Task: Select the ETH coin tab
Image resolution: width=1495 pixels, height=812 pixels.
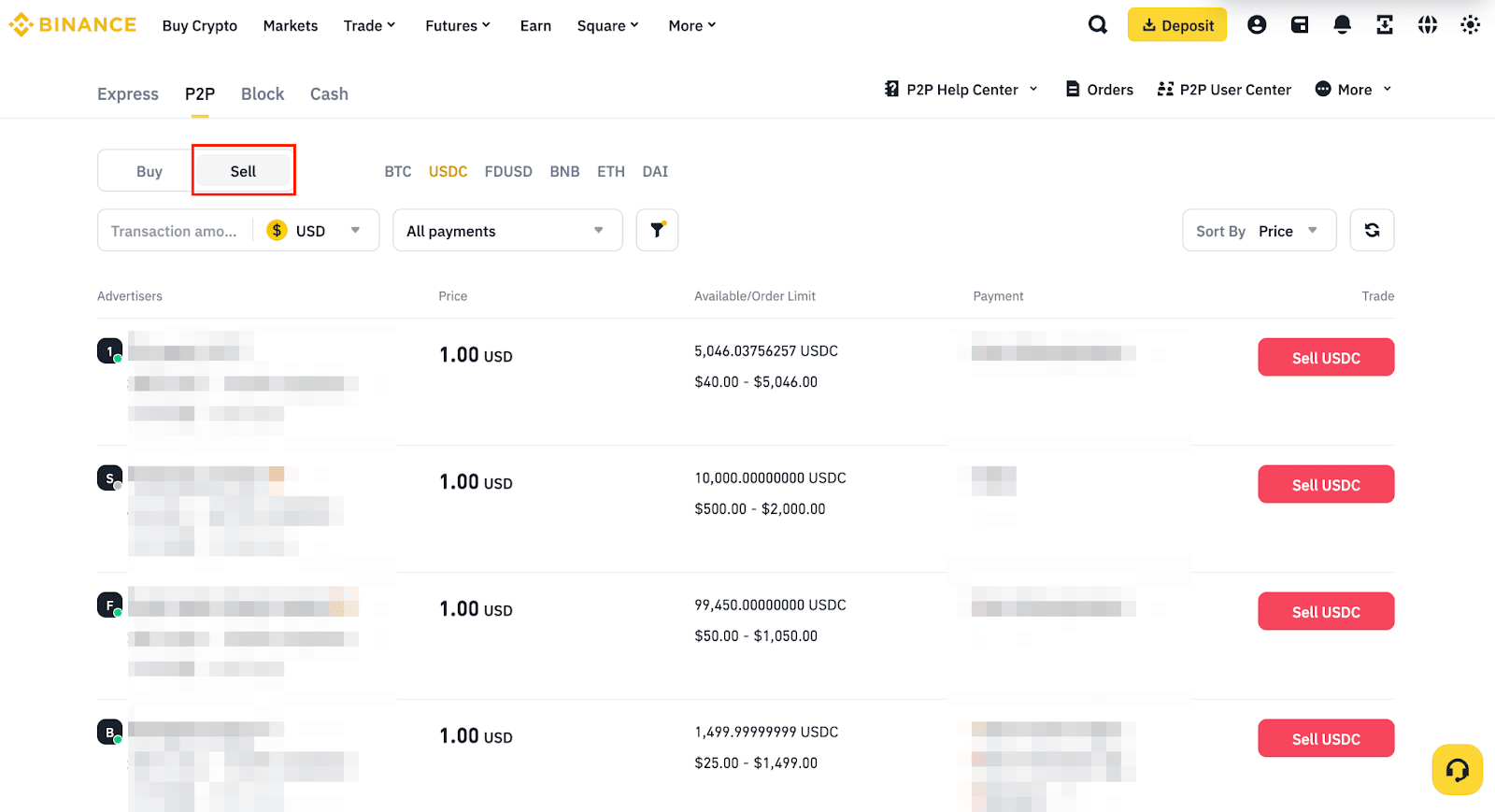Action: click(611, 171)
